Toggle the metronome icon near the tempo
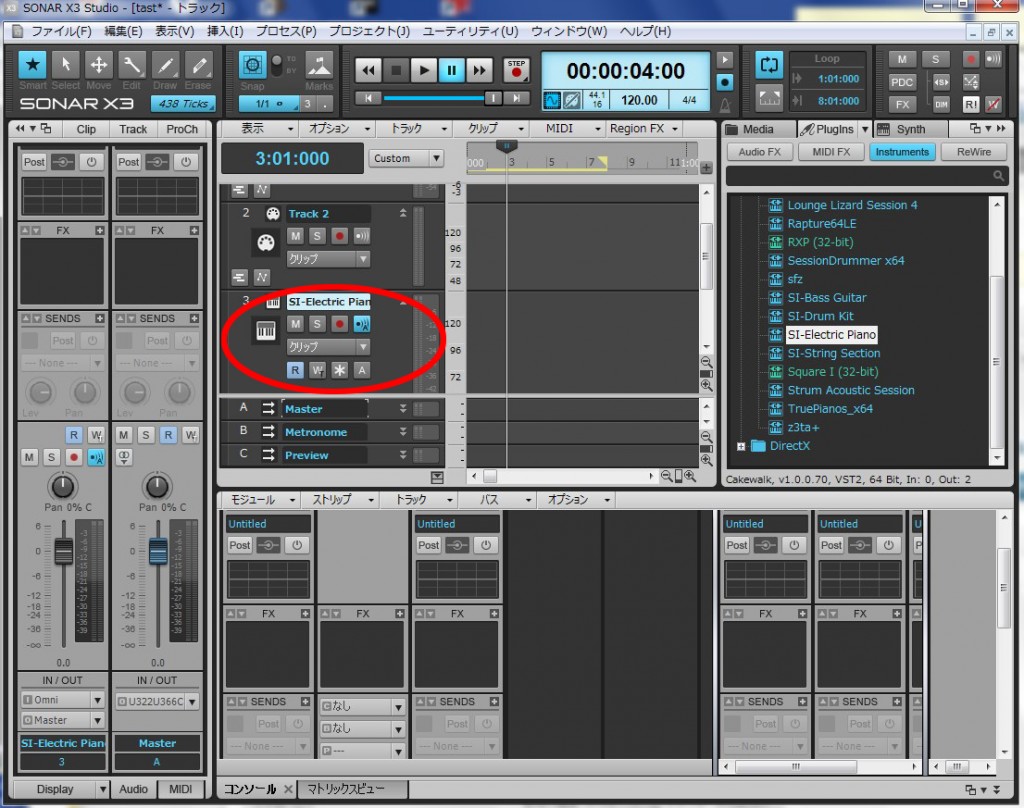The width and height of the screenshot is (1024, 808). point(724,105)
